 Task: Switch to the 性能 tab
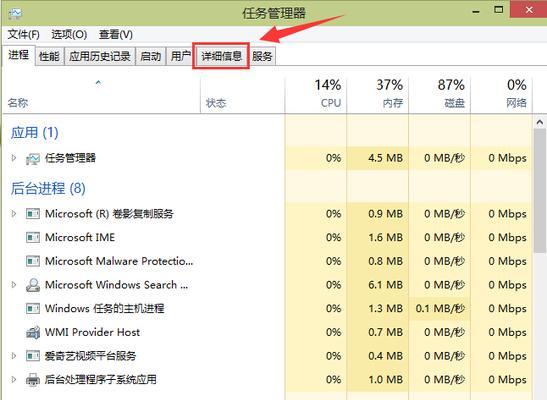(x=49, y=56)
